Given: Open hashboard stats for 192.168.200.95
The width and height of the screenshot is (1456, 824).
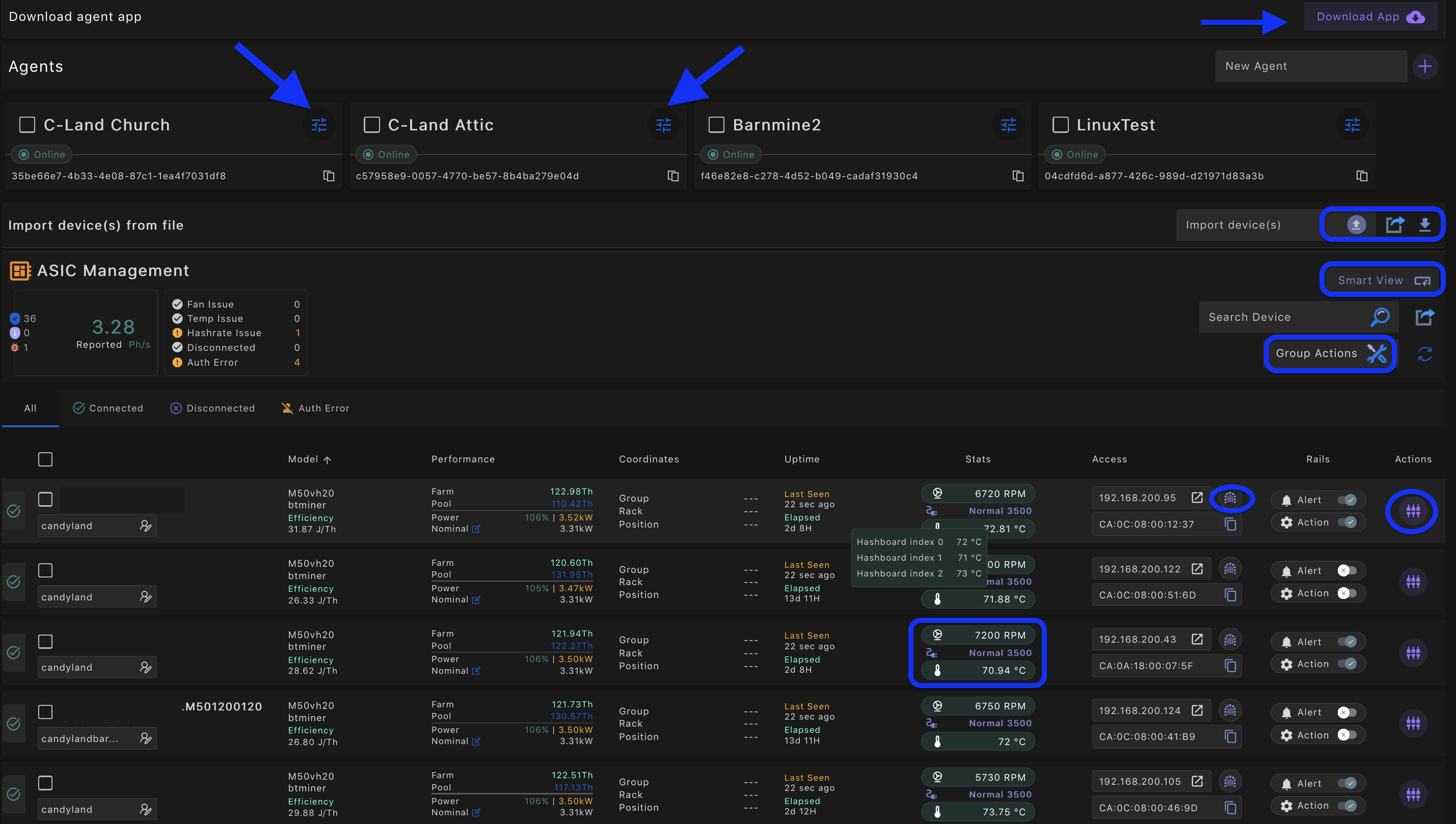Looking at the screenshot, I should coord(1231,499).
